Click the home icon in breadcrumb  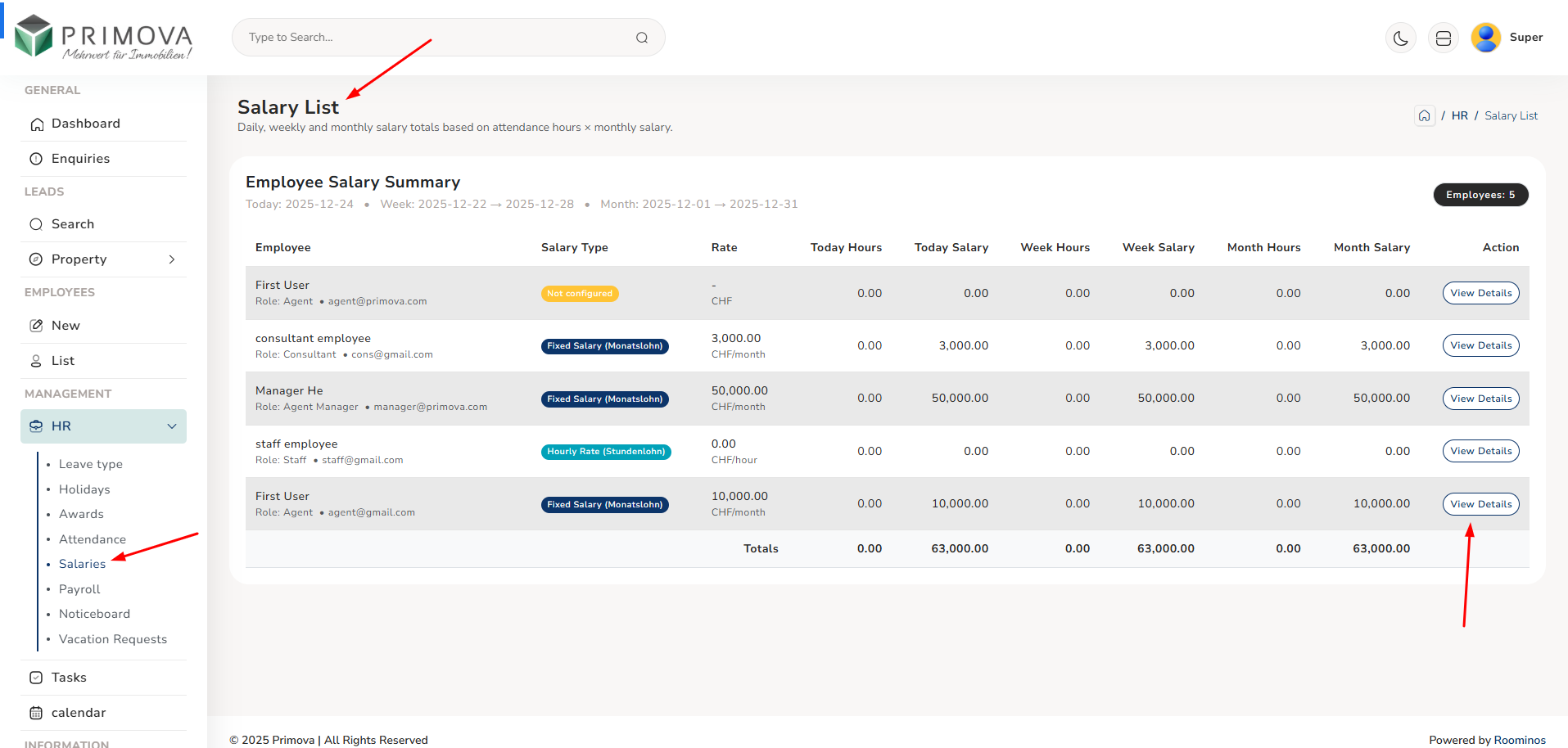(x=1425, y=116)
